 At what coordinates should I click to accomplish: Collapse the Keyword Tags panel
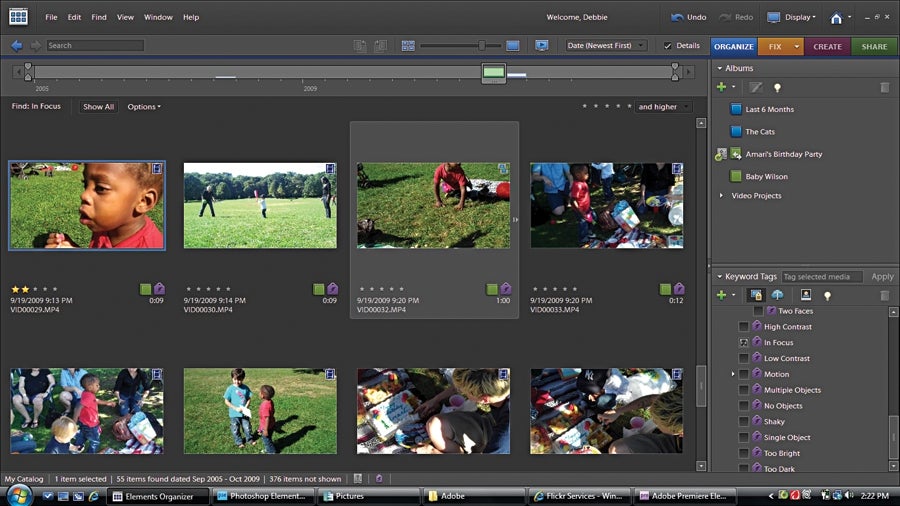tap(720, 277)
